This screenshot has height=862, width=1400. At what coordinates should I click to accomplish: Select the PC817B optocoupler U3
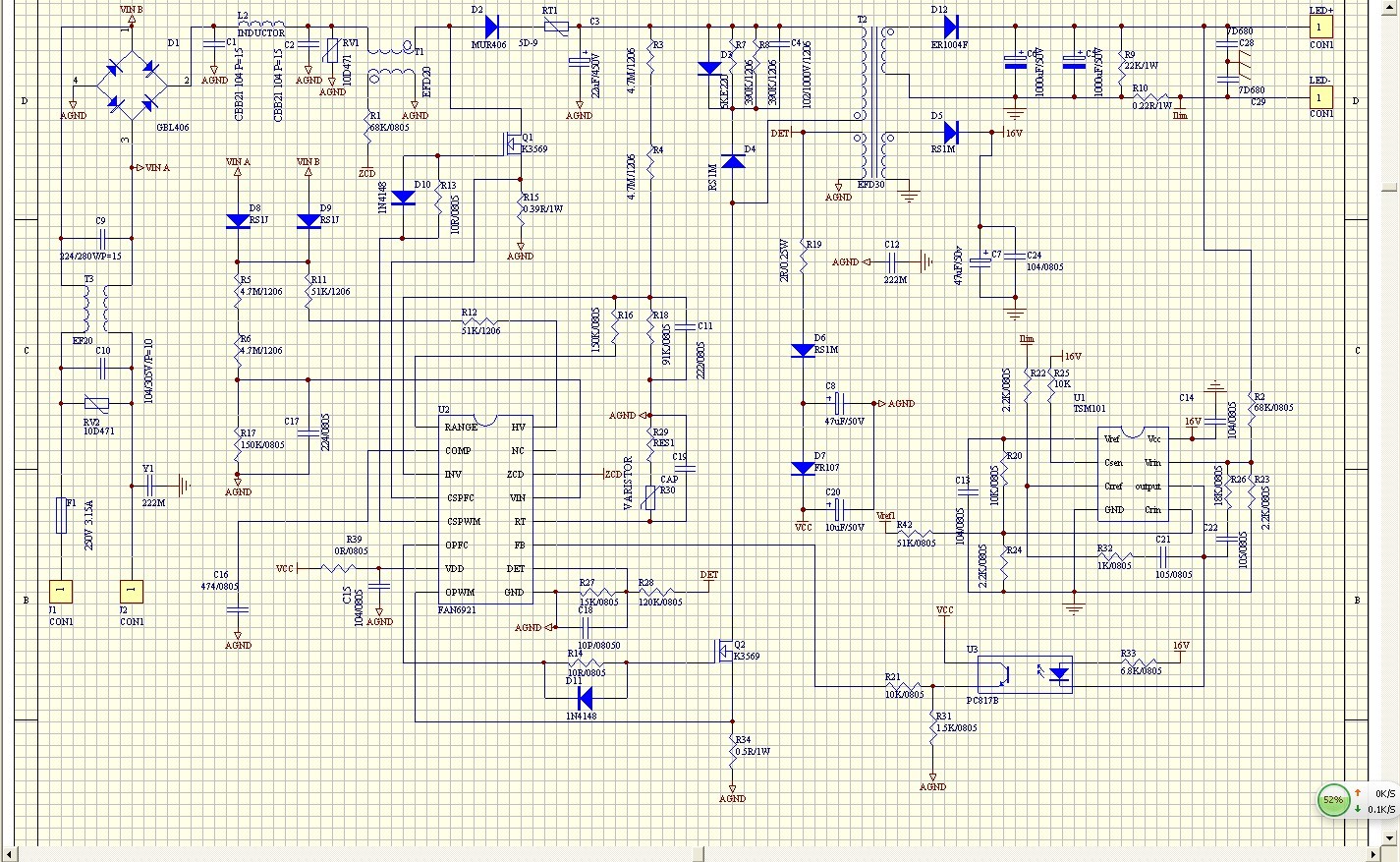point(1025,674)
